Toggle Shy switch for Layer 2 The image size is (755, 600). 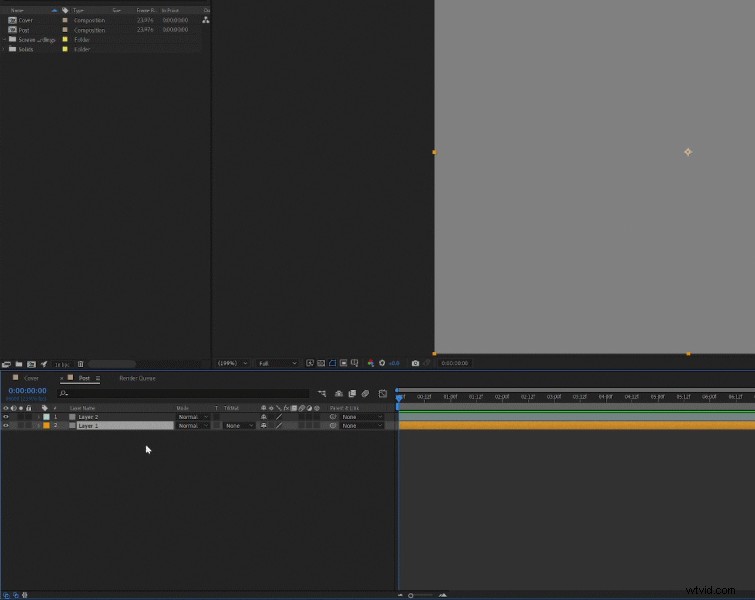pyautogui.click(x=263, y=417)
